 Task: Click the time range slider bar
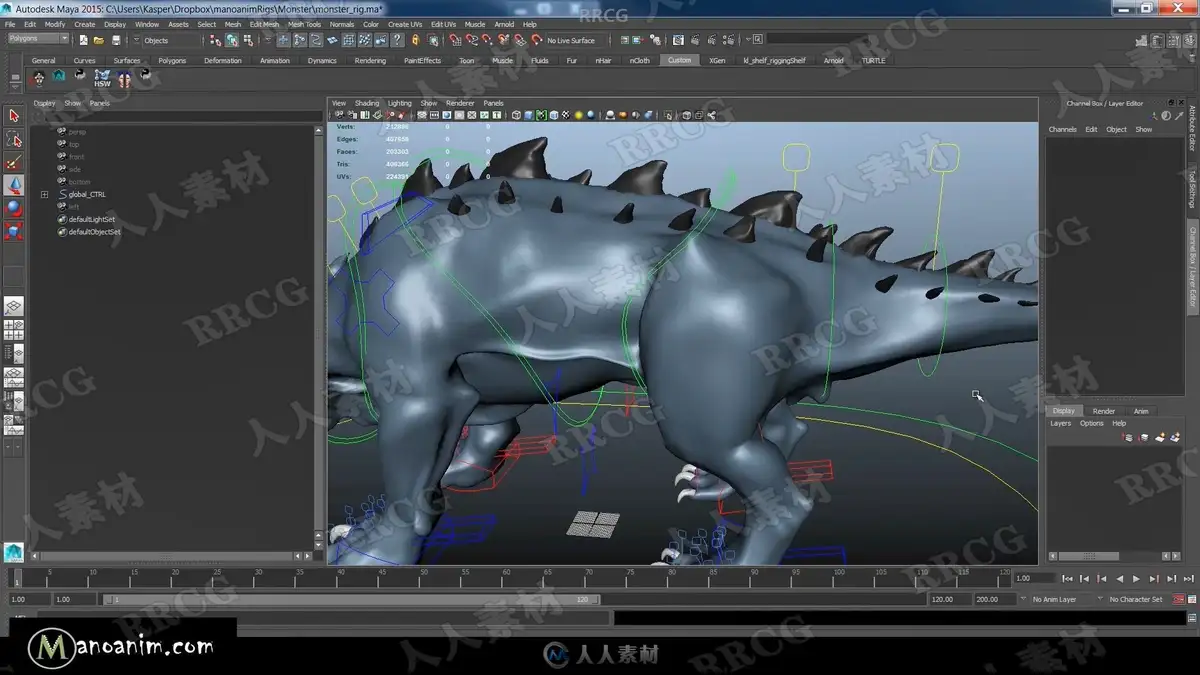[352, 599]
